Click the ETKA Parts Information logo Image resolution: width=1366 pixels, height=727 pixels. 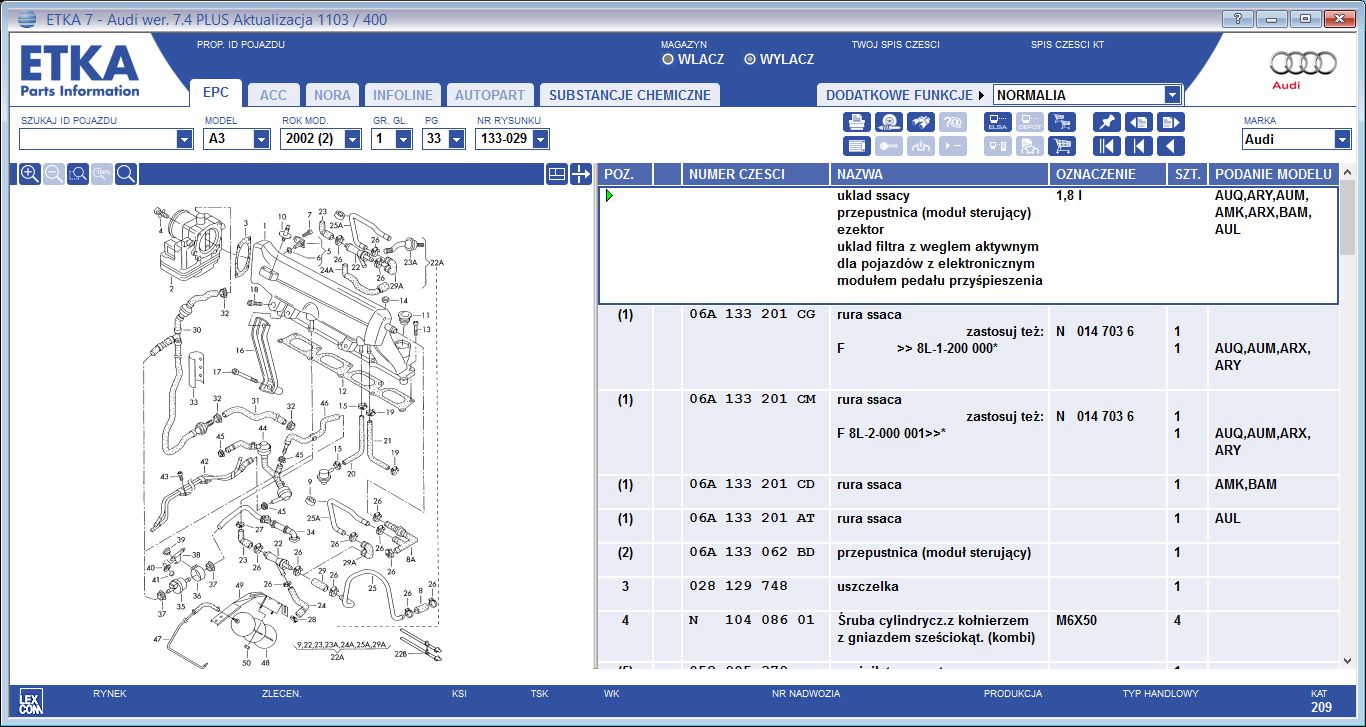pyautogui.click(x=80, y=70)
